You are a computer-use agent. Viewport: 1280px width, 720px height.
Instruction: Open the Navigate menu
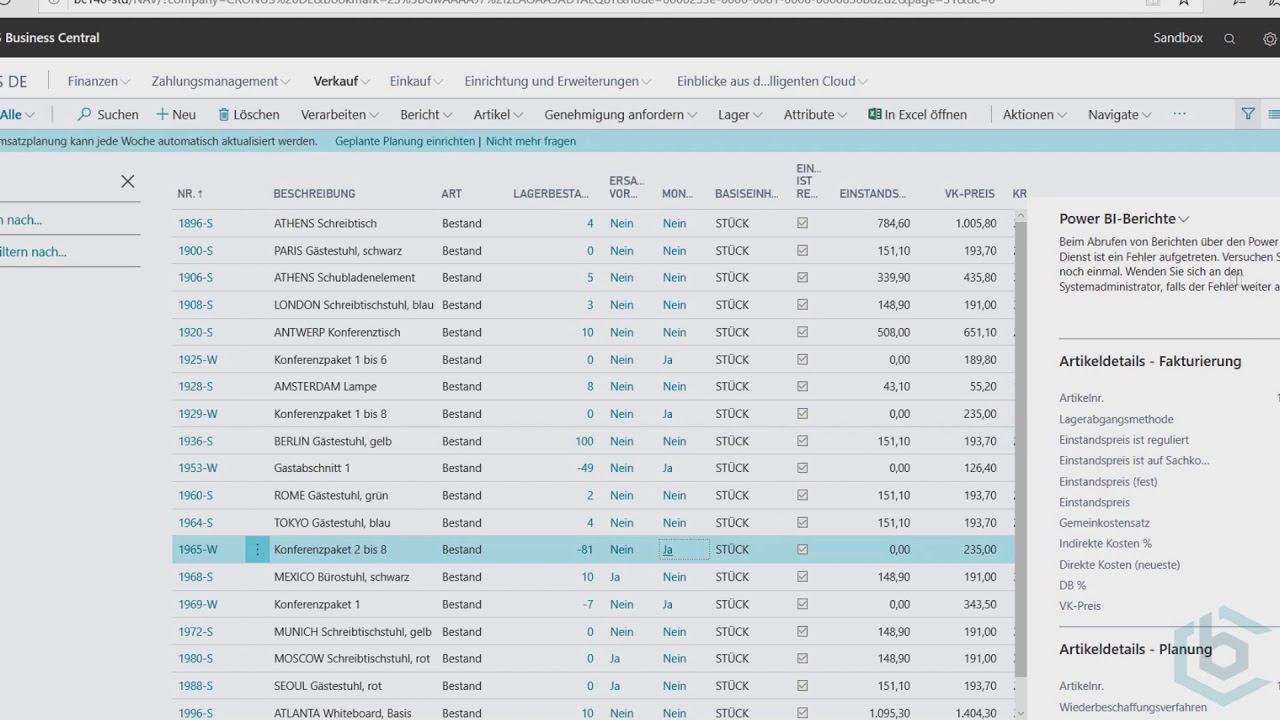pos(1121,114)
